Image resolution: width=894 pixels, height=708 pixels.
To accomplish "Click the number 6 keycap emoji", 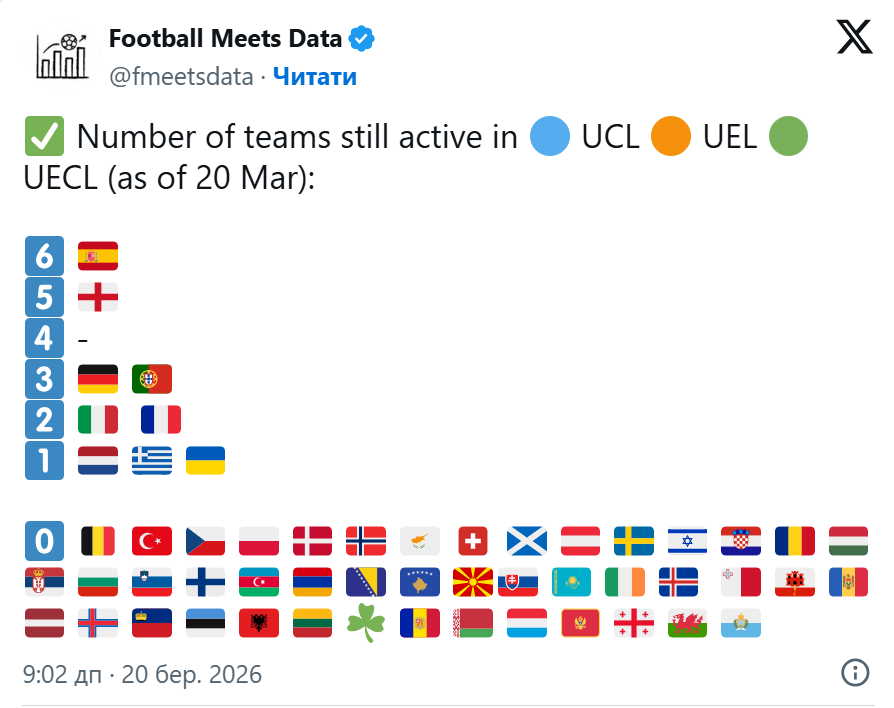I will 44,256.
